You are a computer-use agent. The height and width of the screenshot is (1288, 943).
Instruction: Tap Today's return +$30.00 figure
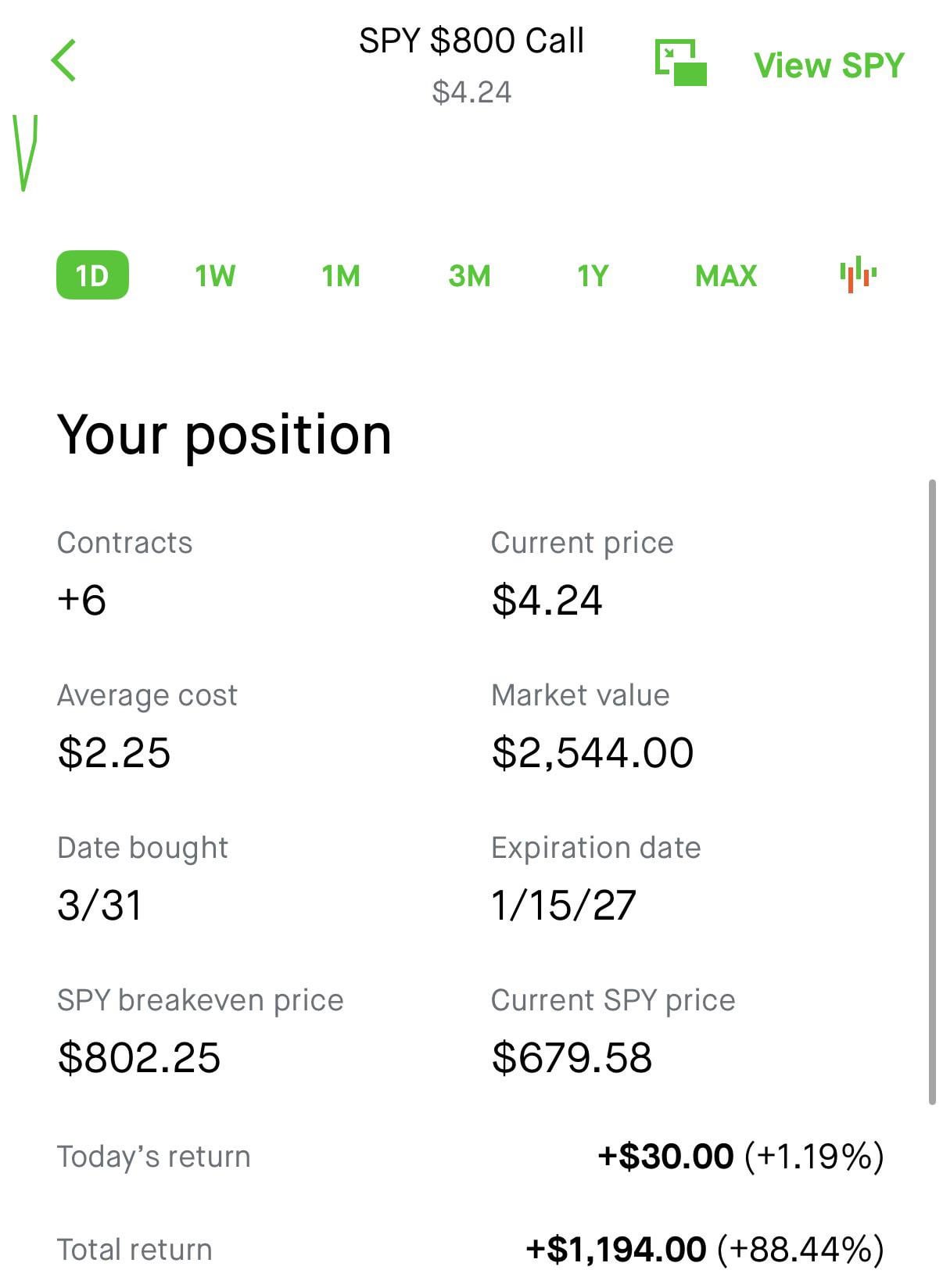665,1156
